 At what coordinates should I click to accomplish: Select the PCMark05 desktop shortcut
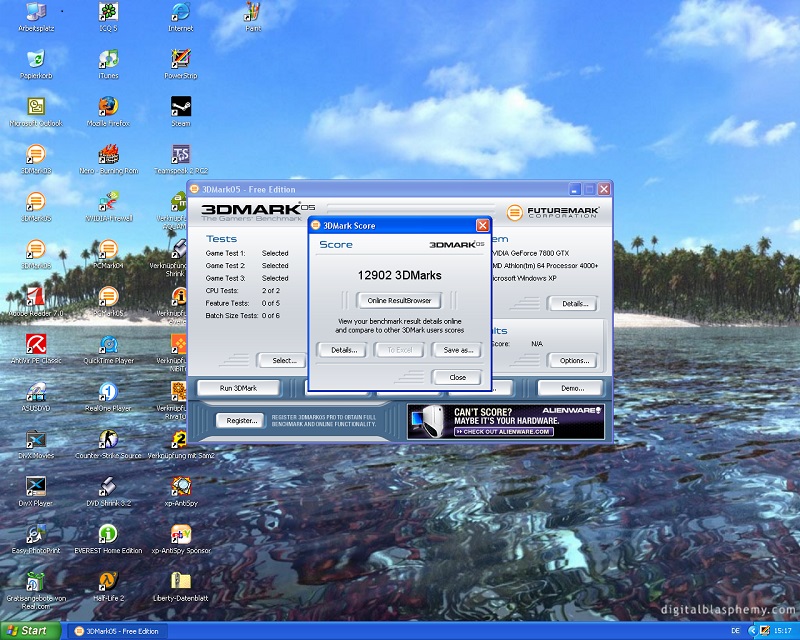pos(108,302)
